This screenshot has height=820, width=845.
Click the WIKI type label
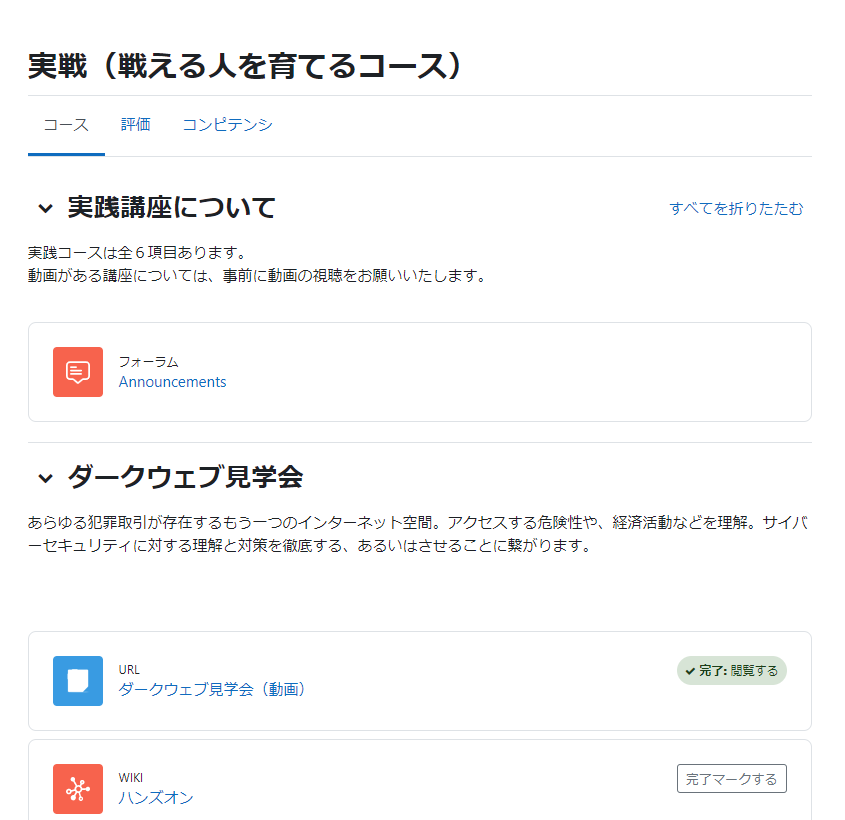click(130, 777)
